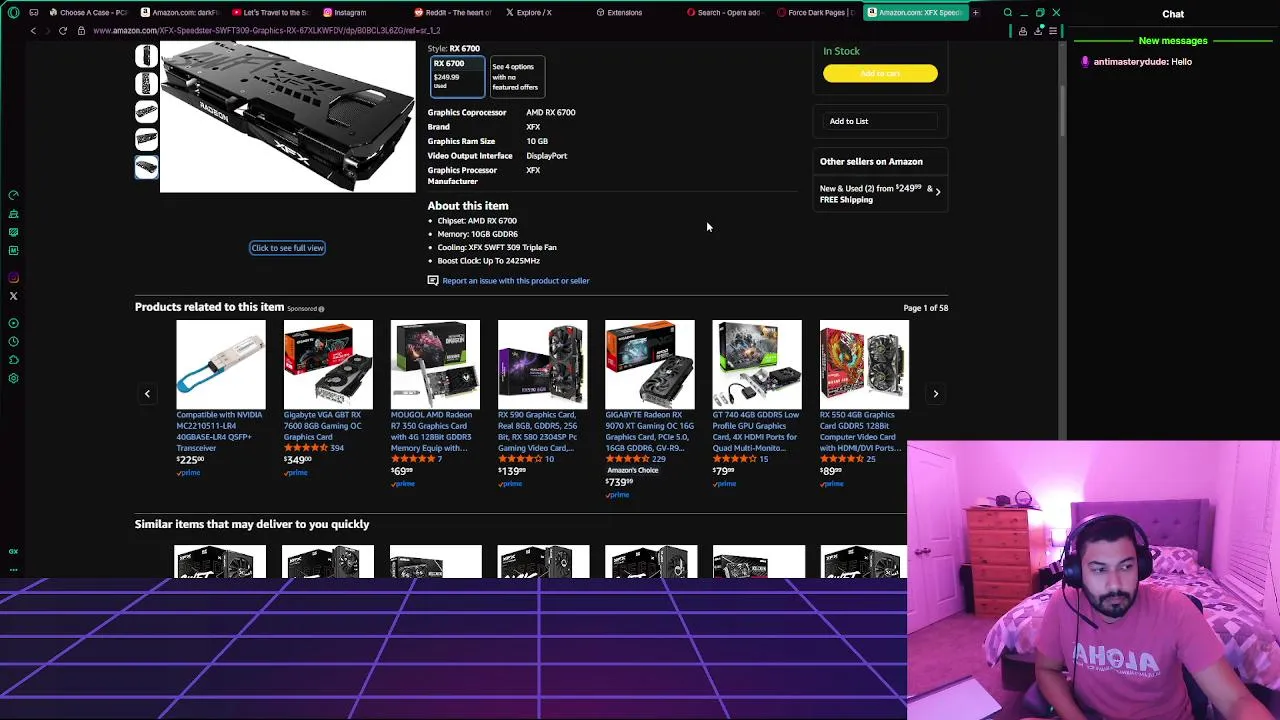The width and height of the screenshot is (1280, 720).
Task: Report an issue speech bubble icon
Action: [433, 281]
